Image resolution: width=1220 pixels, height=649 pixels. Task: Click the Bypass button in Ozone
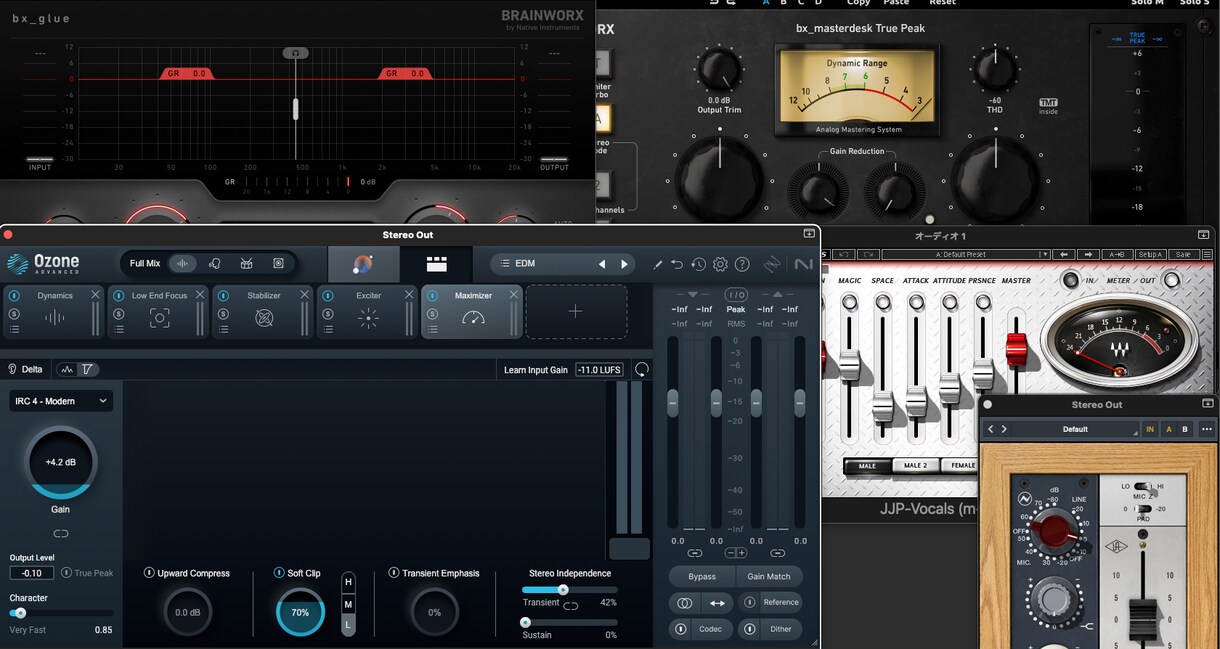[x=702, y=576]
